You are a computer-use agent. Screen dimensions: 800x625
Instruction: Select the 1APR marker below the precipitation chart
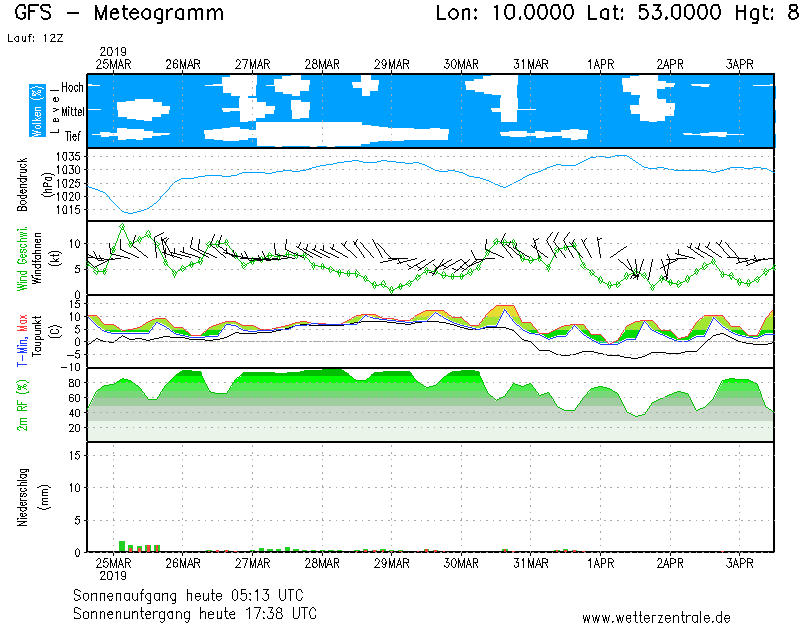[601, 564]
